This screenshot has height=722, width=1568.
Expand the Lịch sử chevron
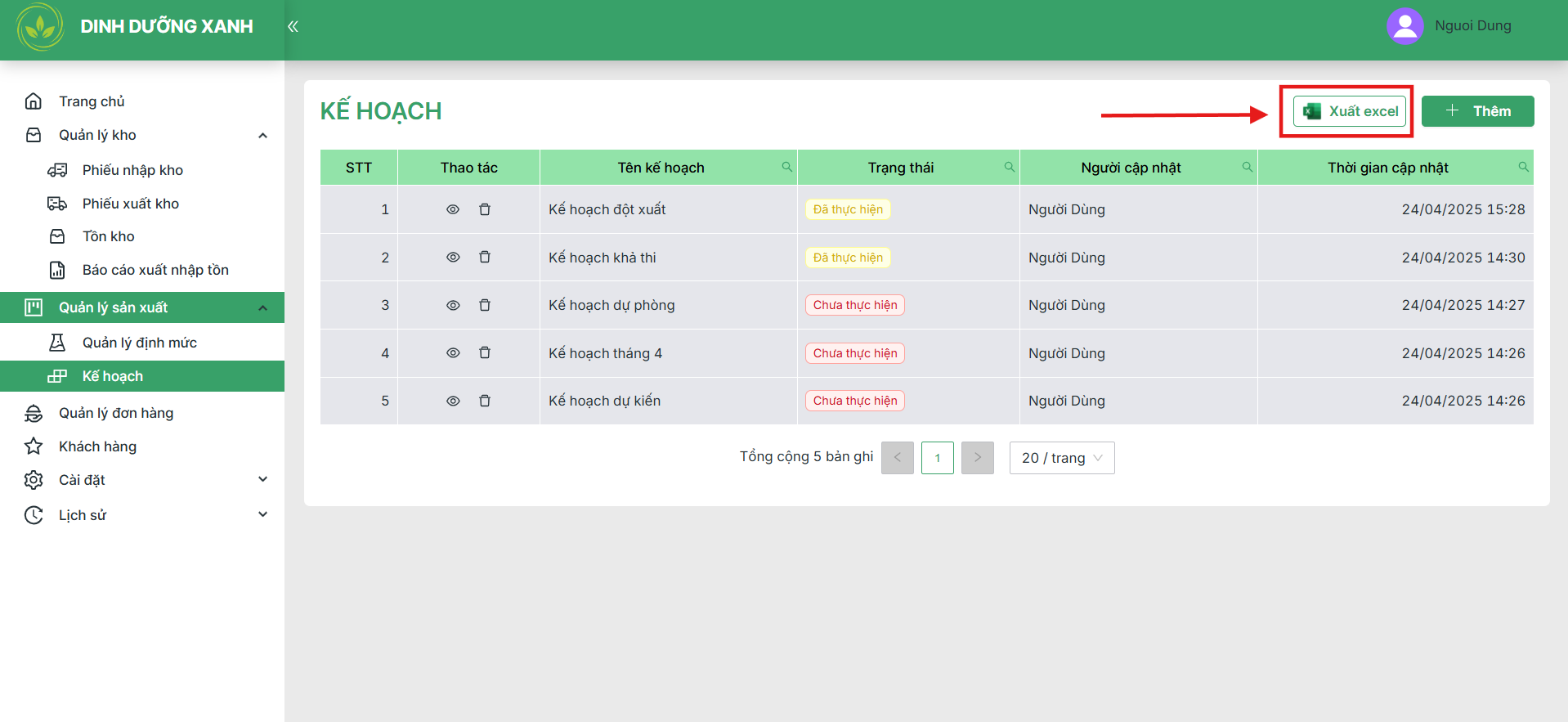pyautogui.click(x=262, y=514)
